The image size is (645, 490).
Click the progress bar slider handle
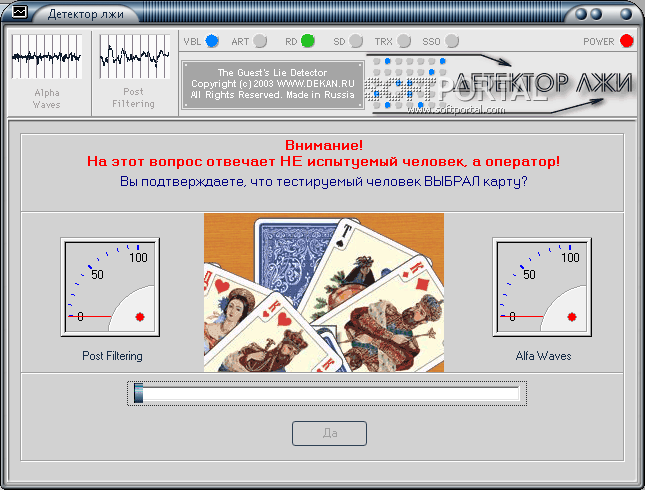coord(139,393)
